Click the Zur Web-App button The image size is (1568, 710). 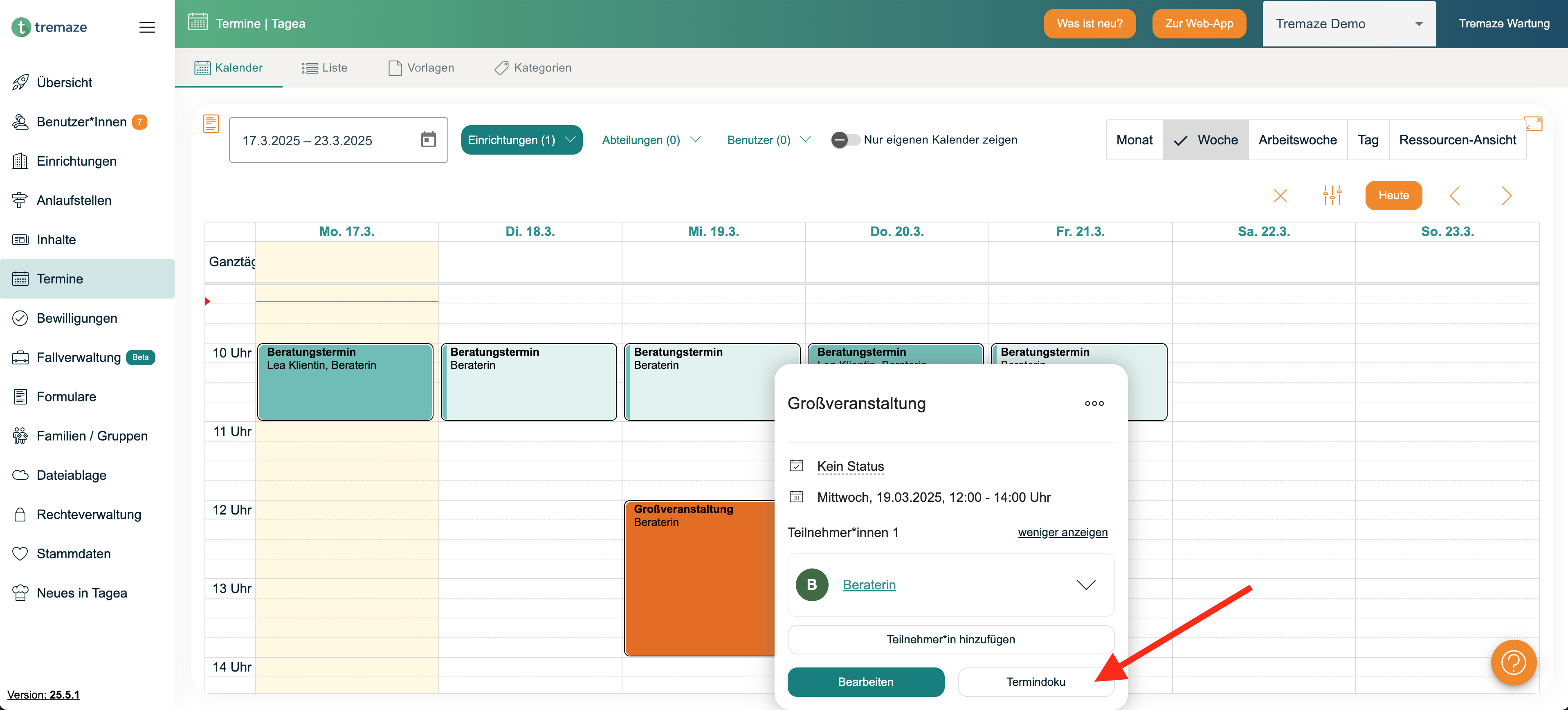pyautogui.click(x=1199, y=24)
